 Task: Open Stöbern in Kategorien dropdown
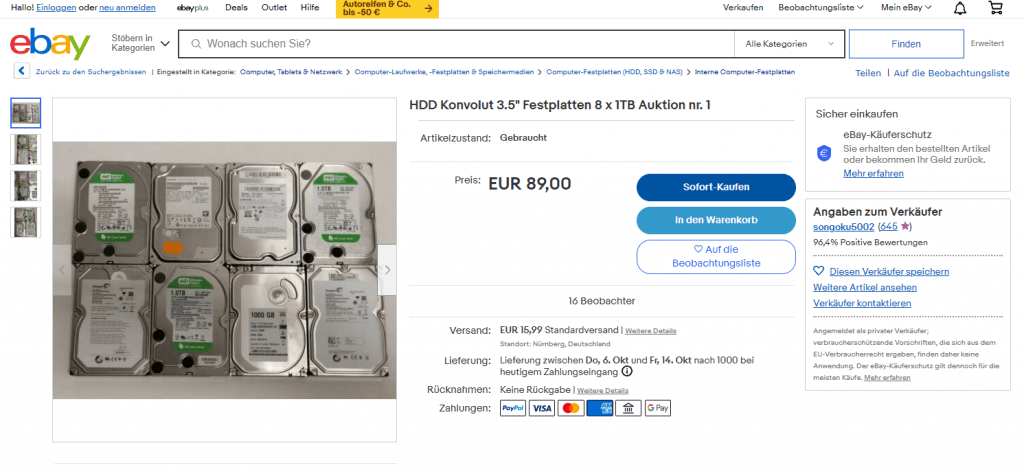point(139,44)
